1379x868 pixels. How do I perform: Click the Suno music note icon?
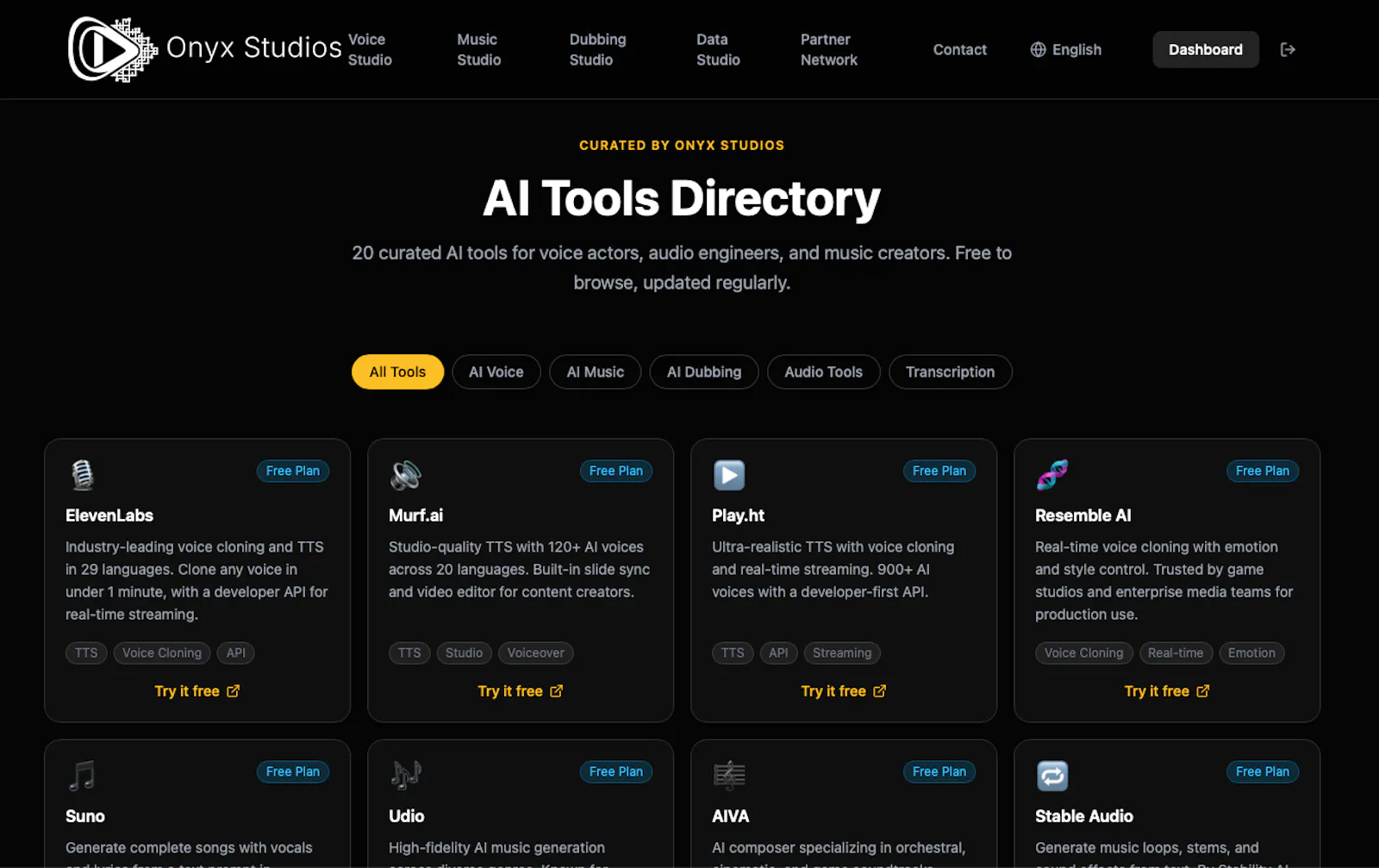click(82, 775)
